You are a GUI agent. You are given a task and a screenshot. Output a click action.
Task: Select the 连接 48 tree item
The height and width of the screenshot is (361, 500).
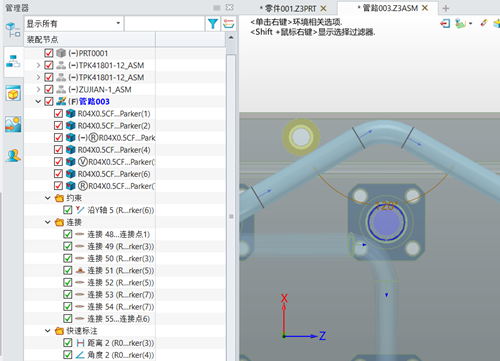pyautogui.click(x=119, y=234)
